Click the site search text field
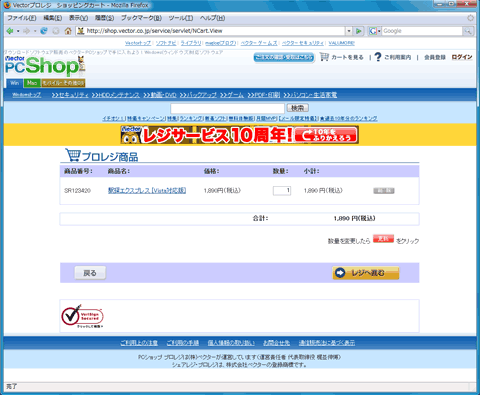 coord(227,108)
